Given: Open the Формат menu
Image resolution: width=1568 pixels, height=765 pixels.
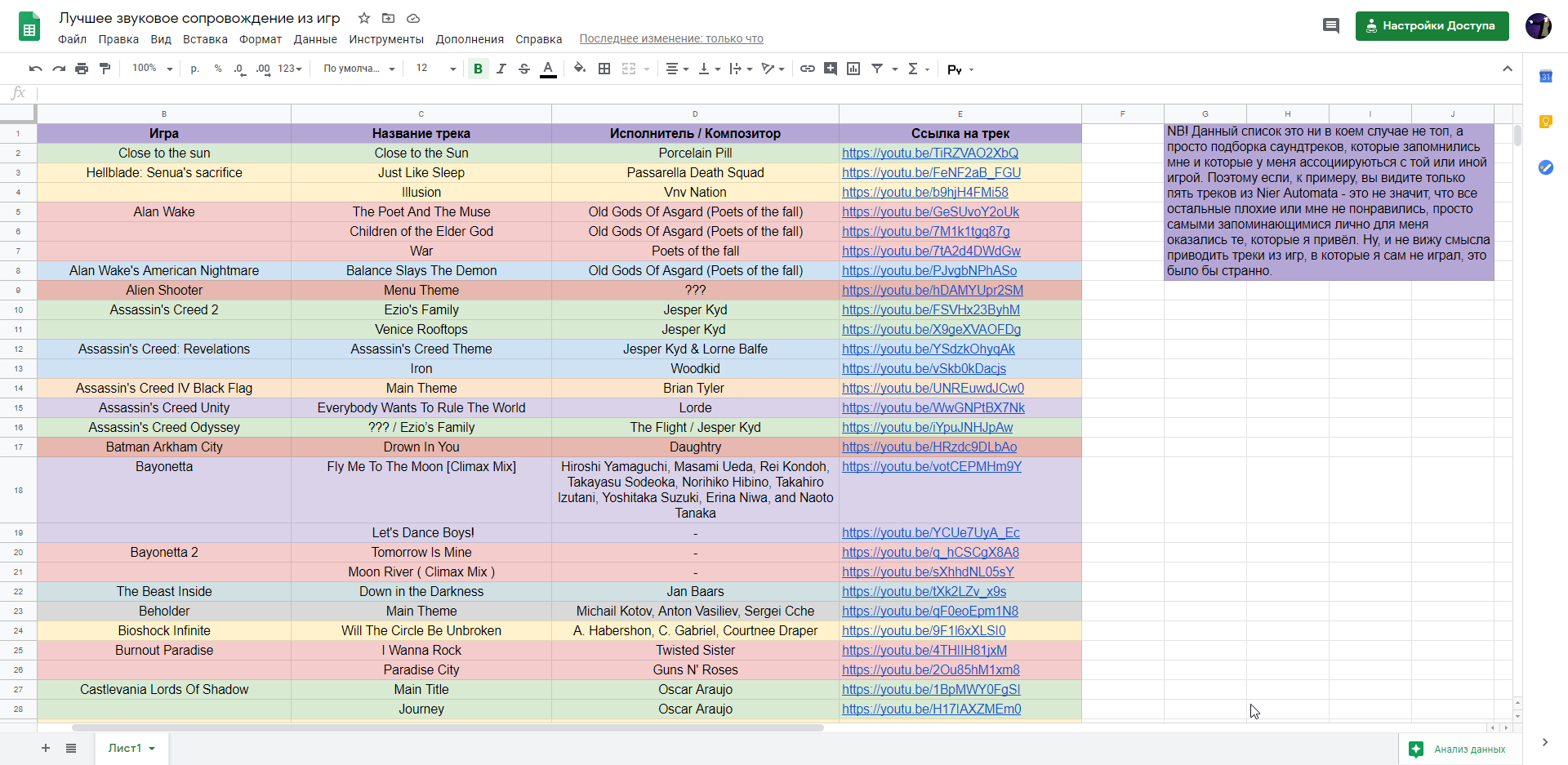Looking at the screenshot, I should pos(261,39).
